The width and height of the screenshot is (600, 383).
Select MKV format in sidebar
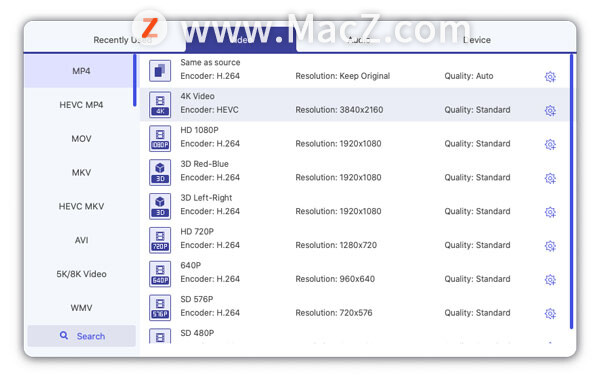(81, 172)
